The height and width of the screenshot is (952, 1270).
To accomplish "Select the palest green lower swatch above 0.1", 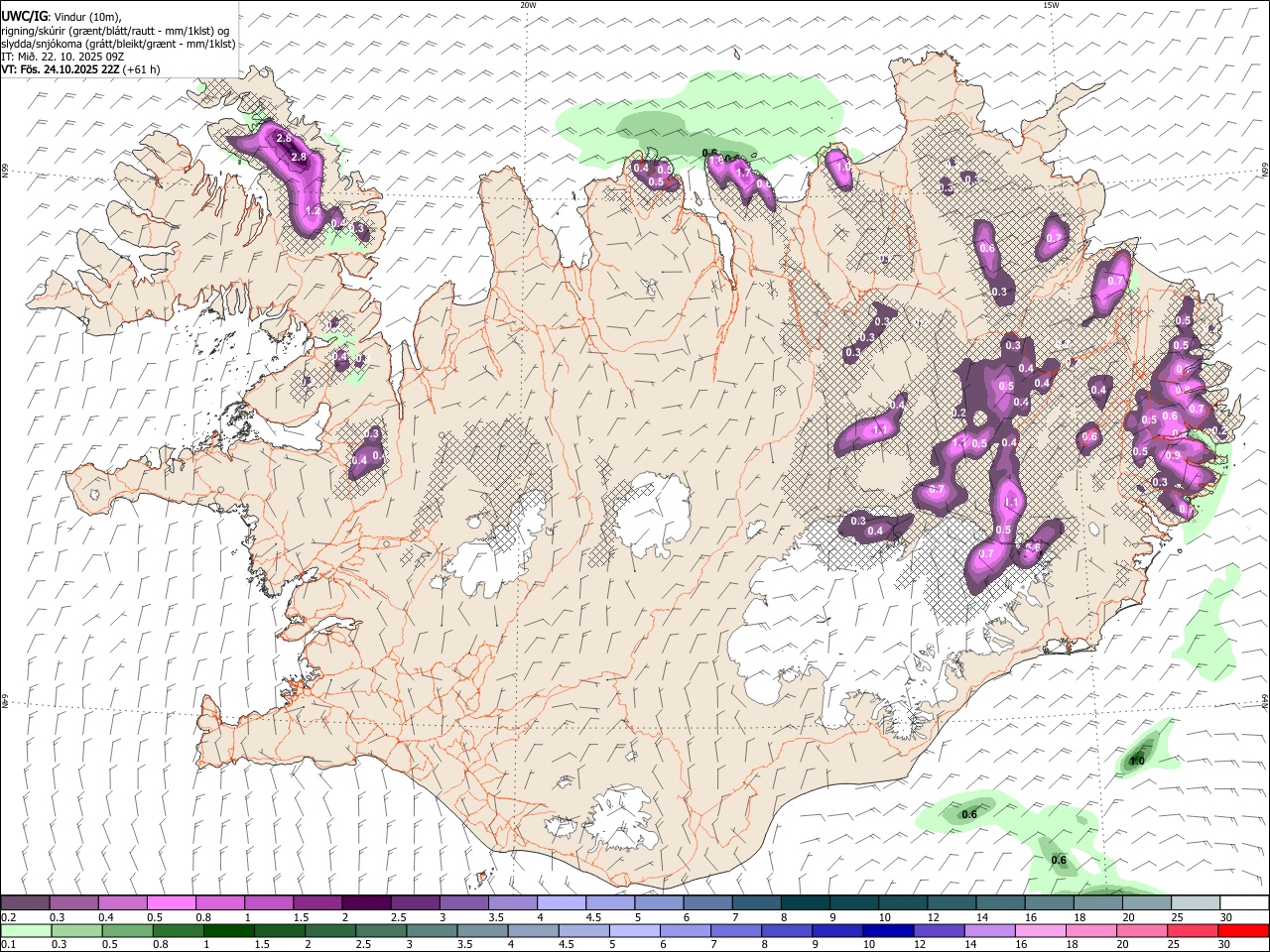I will pos(25,930).
